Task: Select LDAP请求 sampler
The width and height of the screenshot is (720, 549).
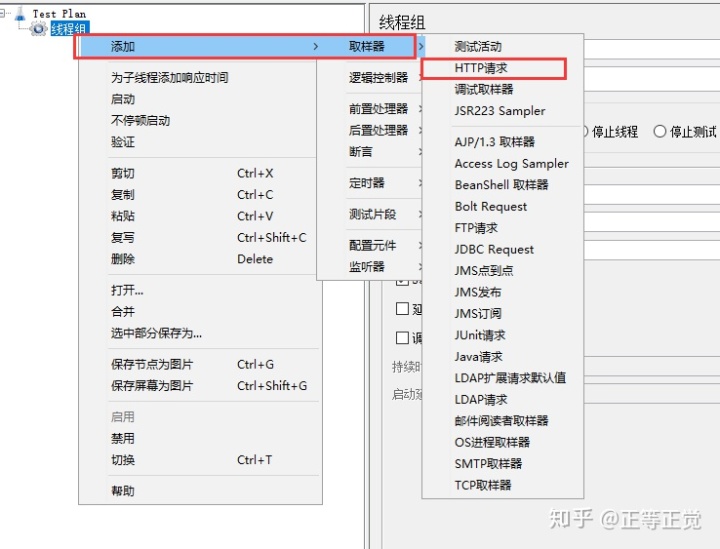Action: [x=502, y=399]
